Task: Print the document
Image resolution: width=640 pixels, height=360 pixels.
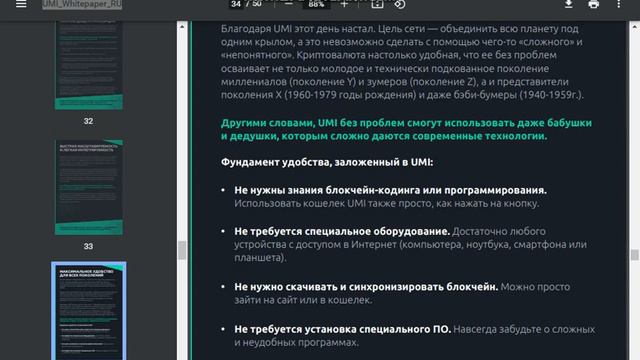Action: coord(593,4)
